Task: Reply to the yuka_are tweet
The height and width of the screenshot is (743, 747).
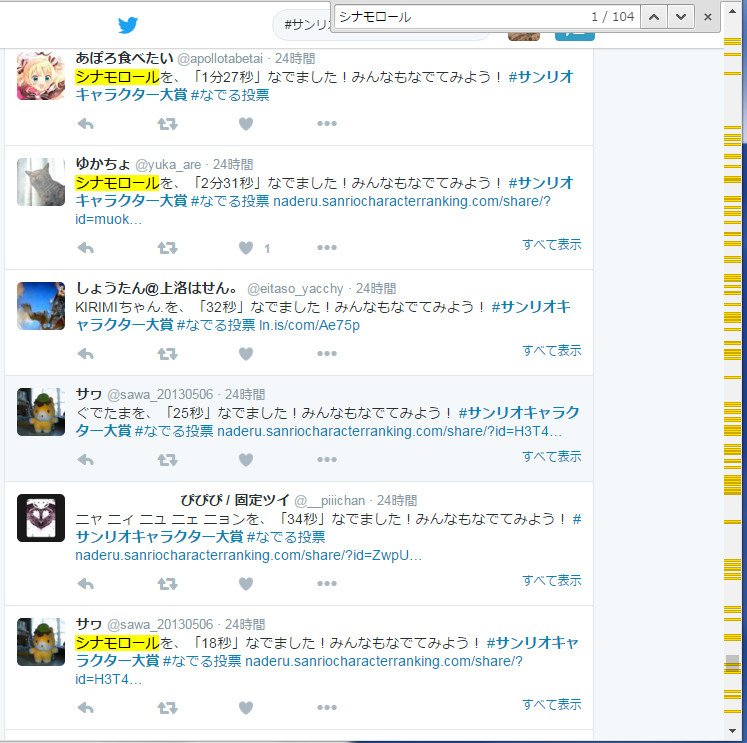Action: click(x=86, y=248)
